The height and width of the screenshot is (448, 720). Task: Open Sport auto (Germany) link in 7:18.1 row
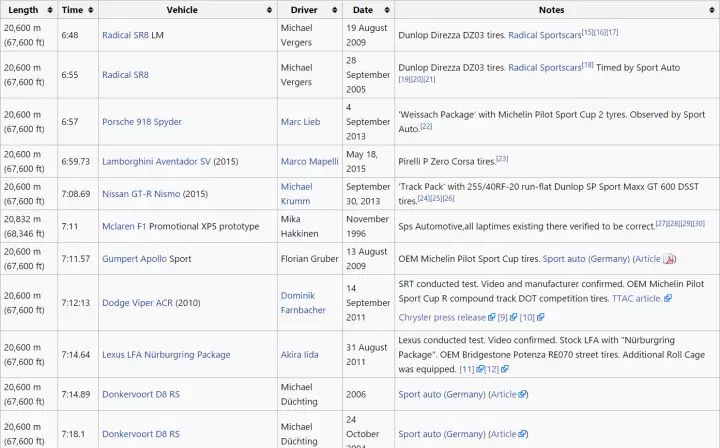[x=442, y=434]
